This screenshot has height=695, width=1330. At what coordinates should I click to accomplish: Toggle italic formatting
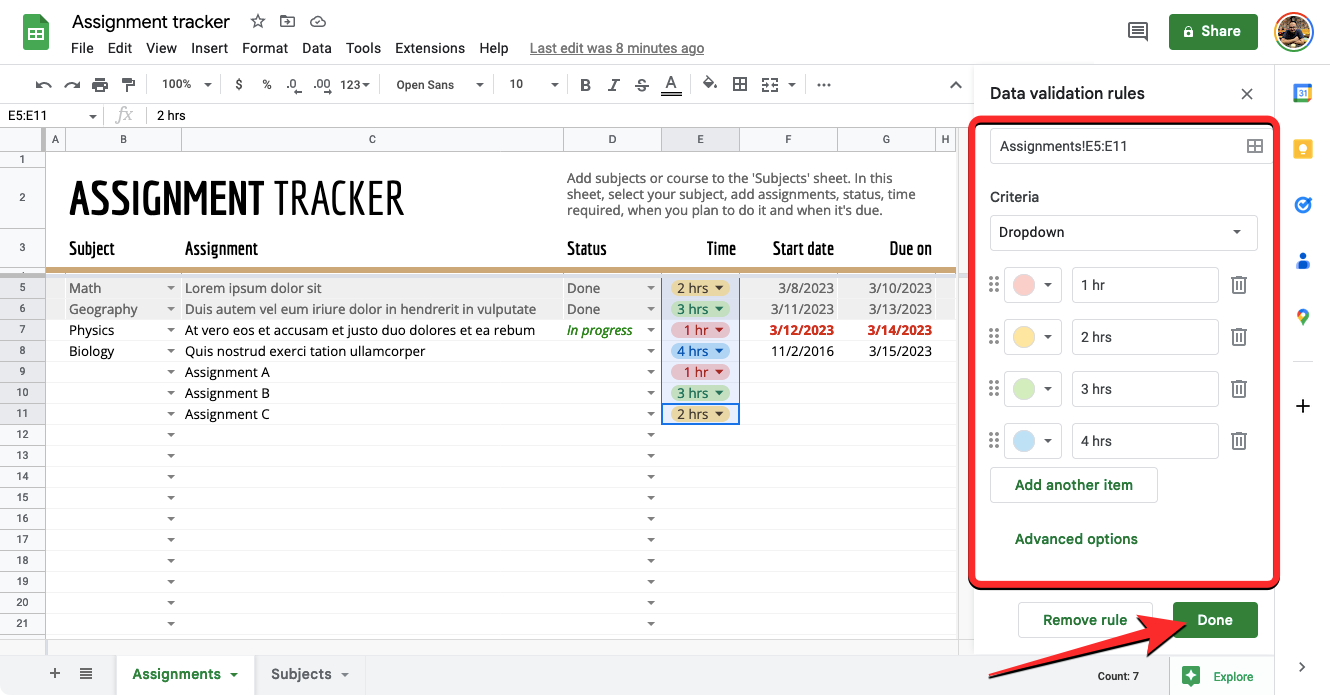(x=614, y=85)
